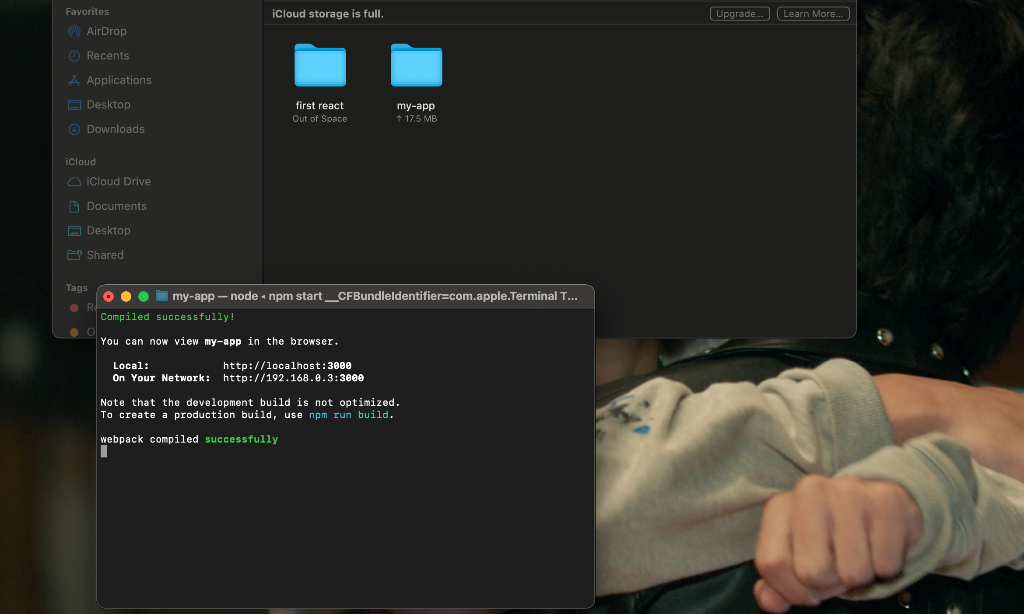Collapse the iCloud sidebar section
1024x614 pixels.
80,161
